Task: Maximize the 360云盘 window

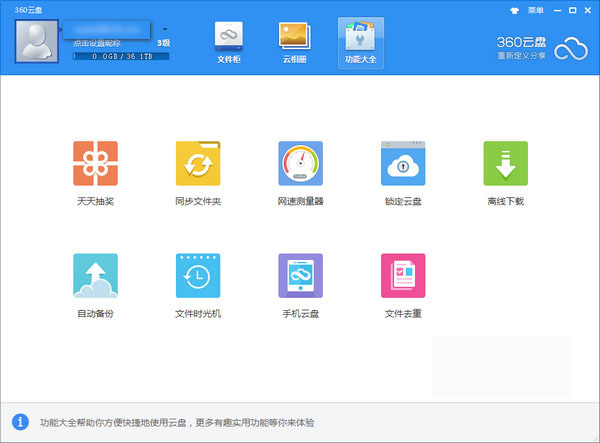Action: click(x=572, y=10)
